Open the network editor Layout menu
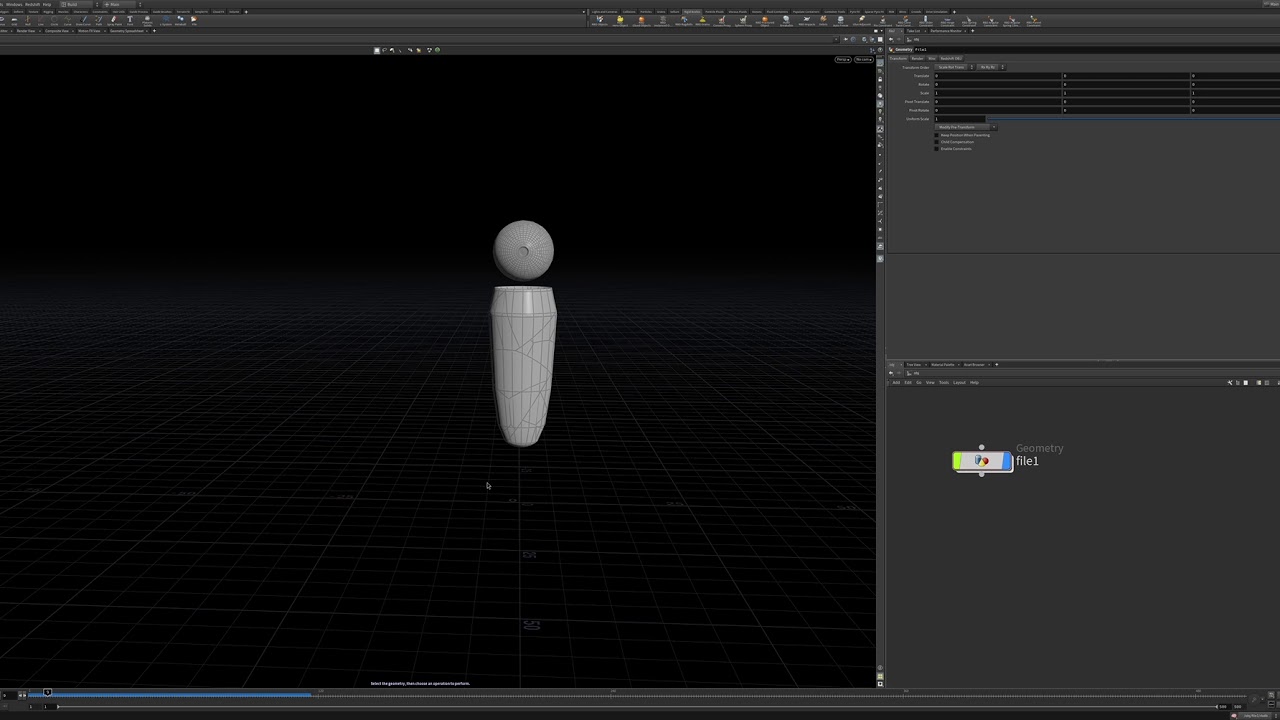1280x720 pixels. click(x=959, y=382)
